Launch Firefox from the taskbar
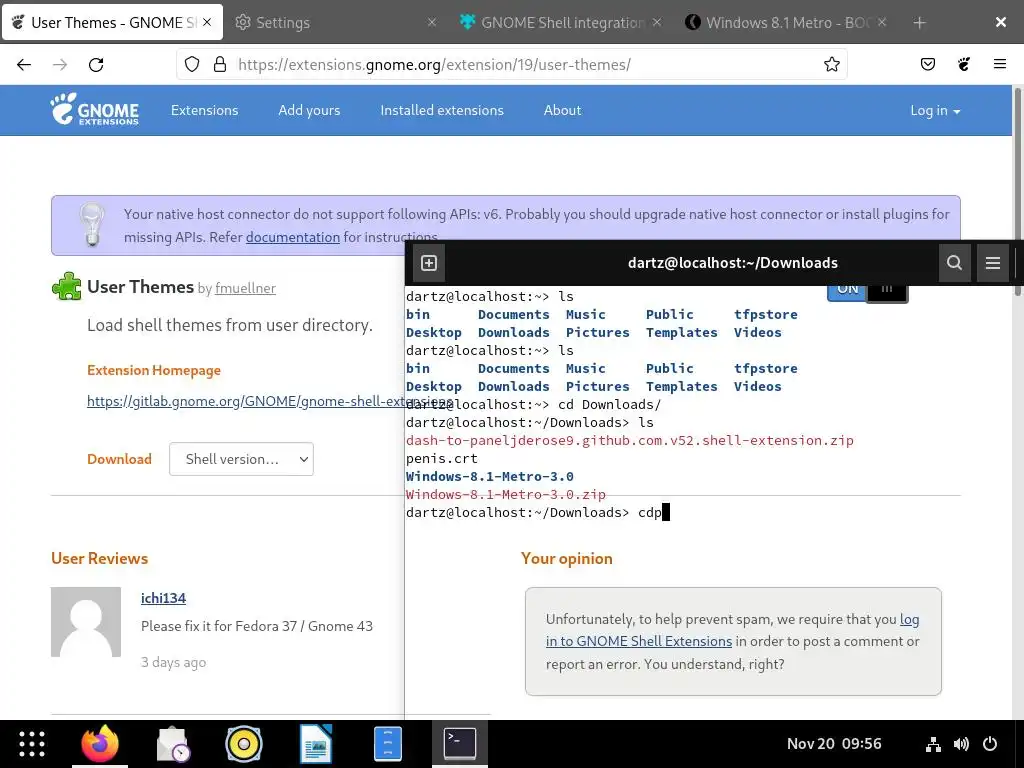Screen dimensions: 1024x768 pyautogui.click(x=100, y=744)
